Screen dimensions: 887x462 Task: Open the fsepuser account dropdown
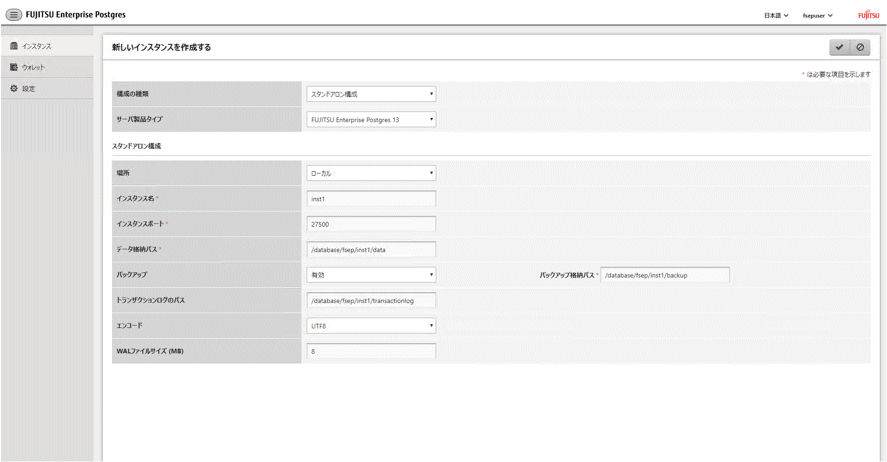817,15
